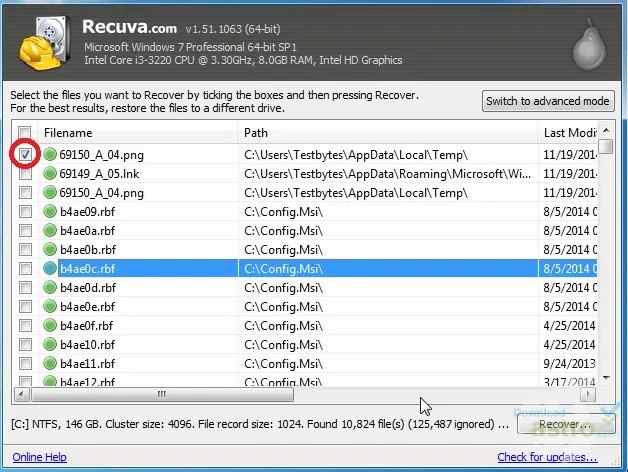Click the green state icon for b4ae11.rbf
Screen dimensions: 628x472
[x=50, y=363]
